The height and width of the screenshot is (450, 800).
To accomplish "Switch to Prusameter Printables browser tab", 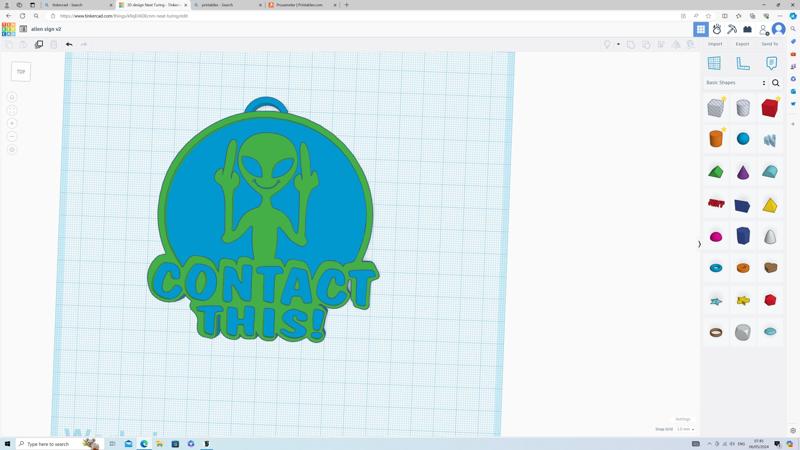I will click(299, 5).
